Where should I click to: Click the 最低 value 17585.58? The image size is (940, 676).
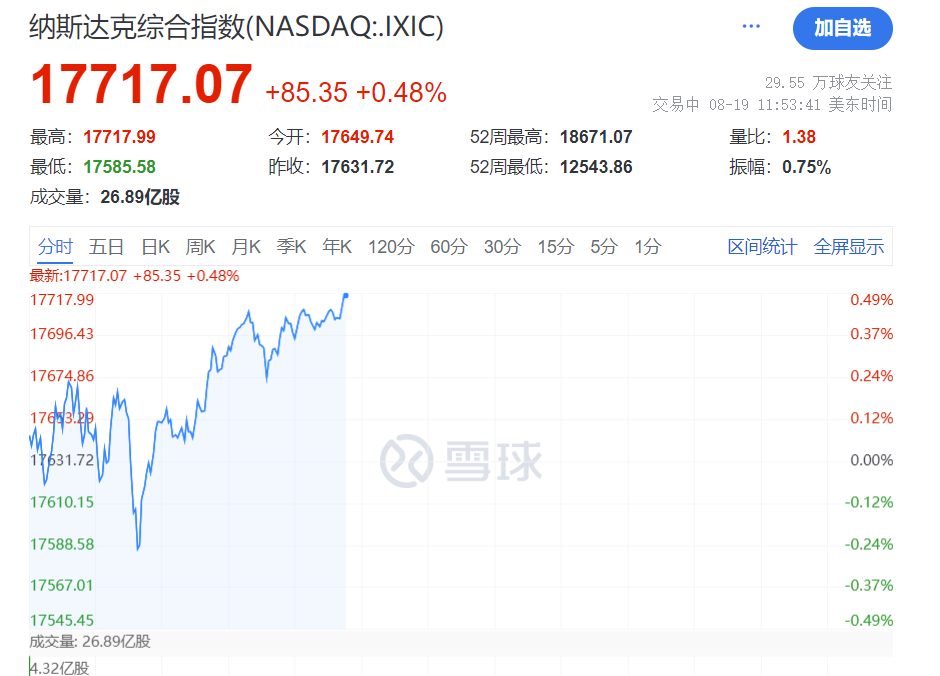tap(119, 167)
